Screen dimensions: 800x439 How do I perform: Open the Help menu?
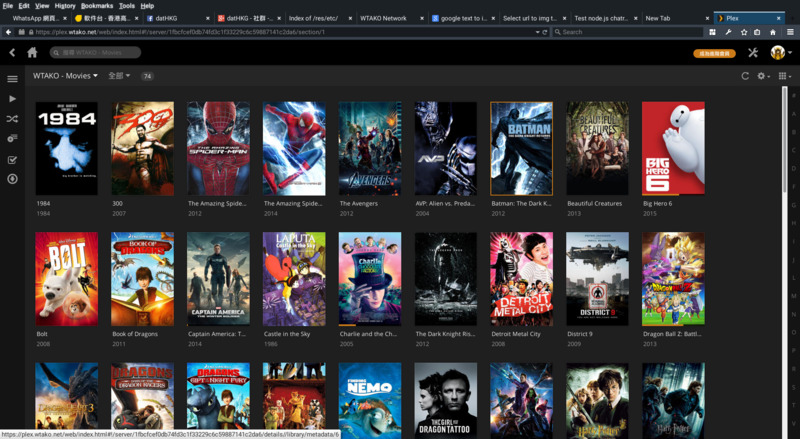click(x=147, y=6)
